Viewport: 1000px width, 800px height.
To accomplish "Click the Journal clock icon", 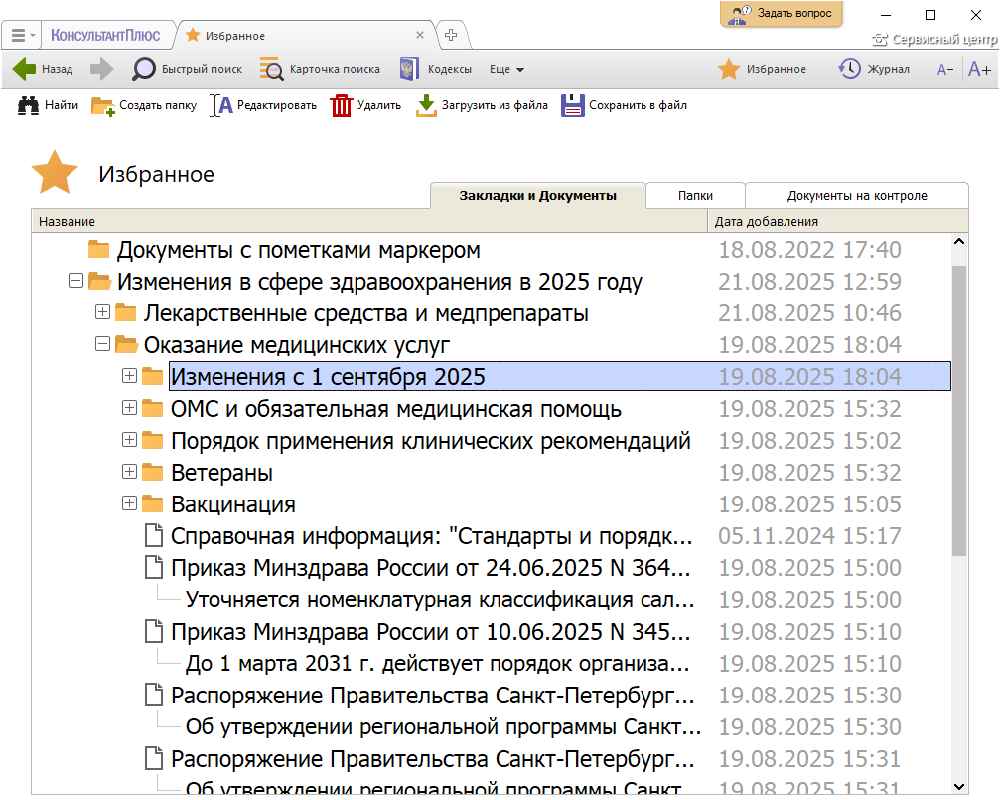I will [x=849, y=69].
